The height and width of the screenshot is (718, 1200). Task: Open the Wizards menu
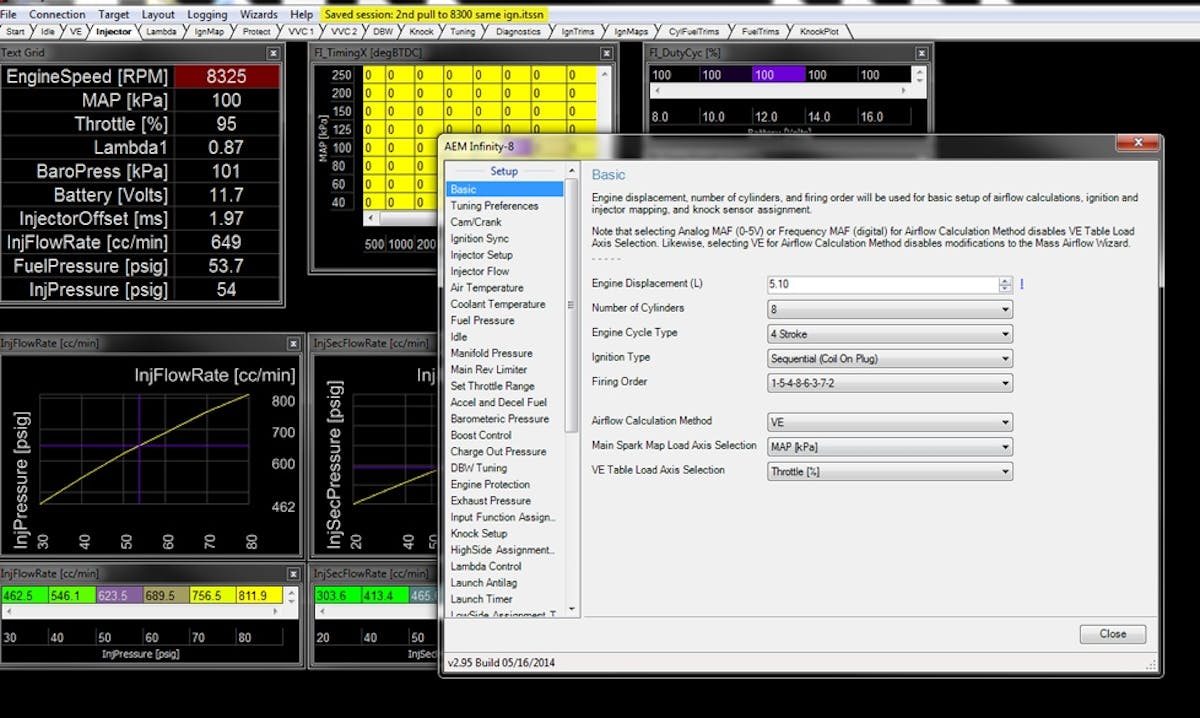pyautogui.click(x=259, y=15)
